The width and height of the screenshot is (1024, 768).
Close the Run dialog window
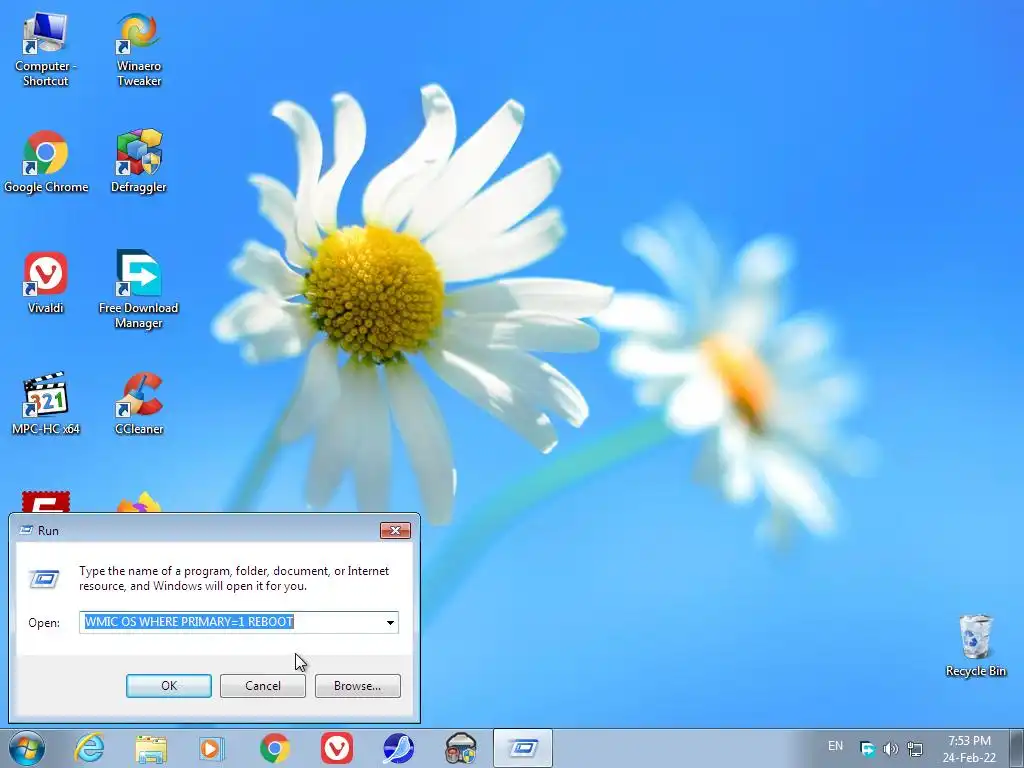click(395, 530)
